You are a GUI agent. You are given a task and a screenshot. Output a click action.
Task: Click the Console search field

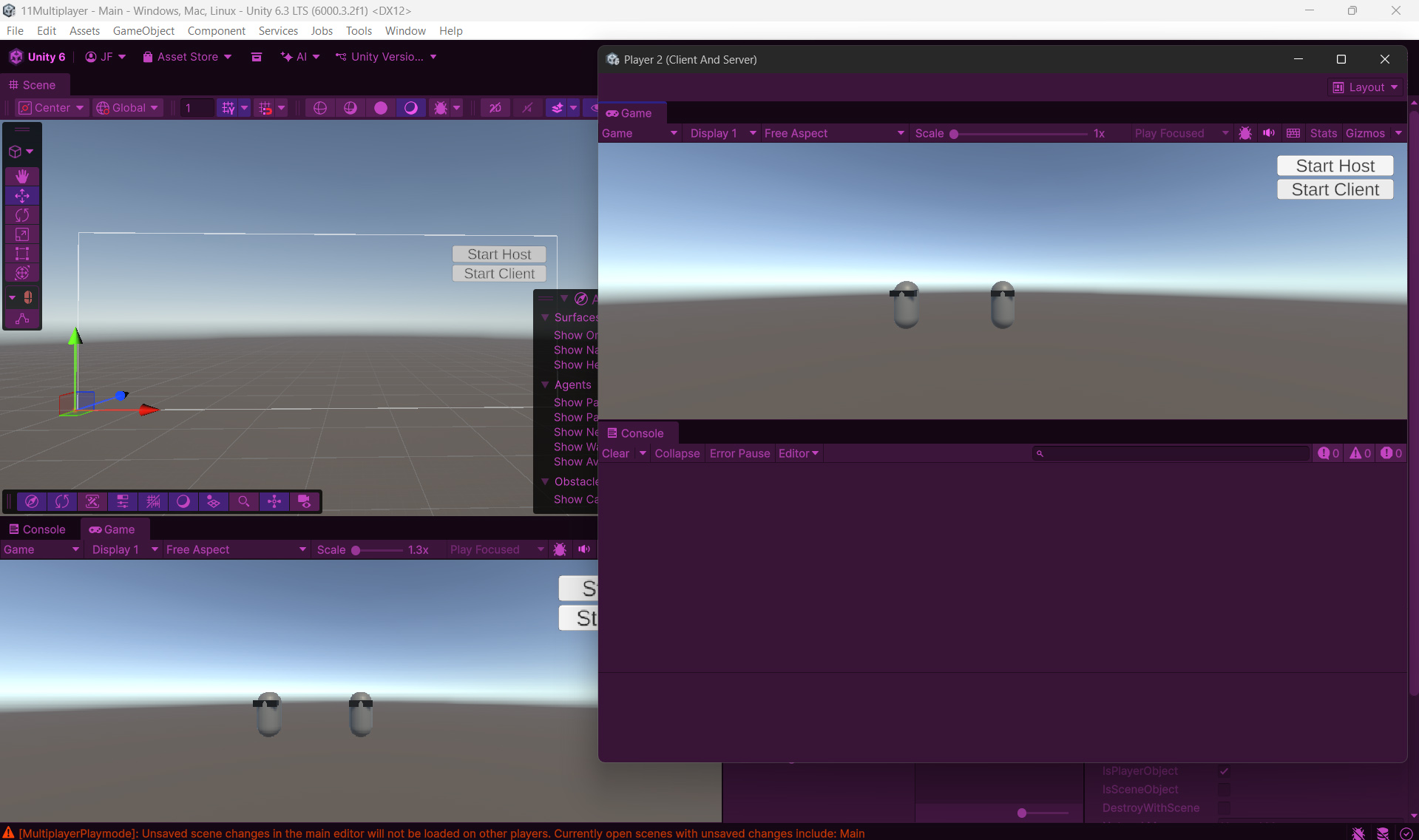[x=1171, y=453]
